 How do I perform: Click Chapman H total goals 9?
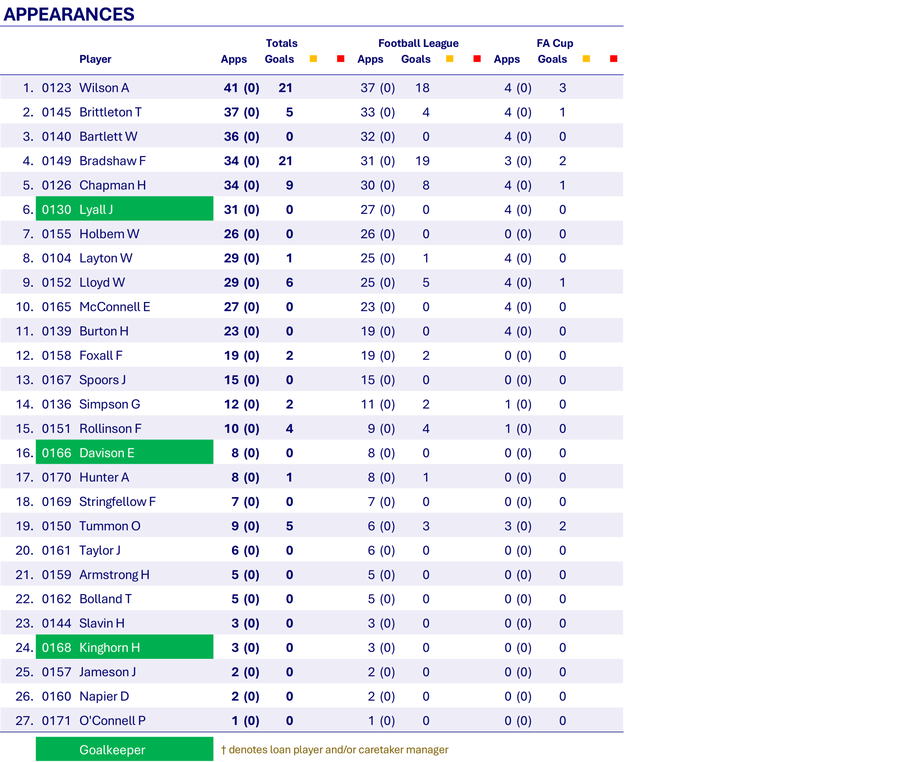[x=289, y=185]
